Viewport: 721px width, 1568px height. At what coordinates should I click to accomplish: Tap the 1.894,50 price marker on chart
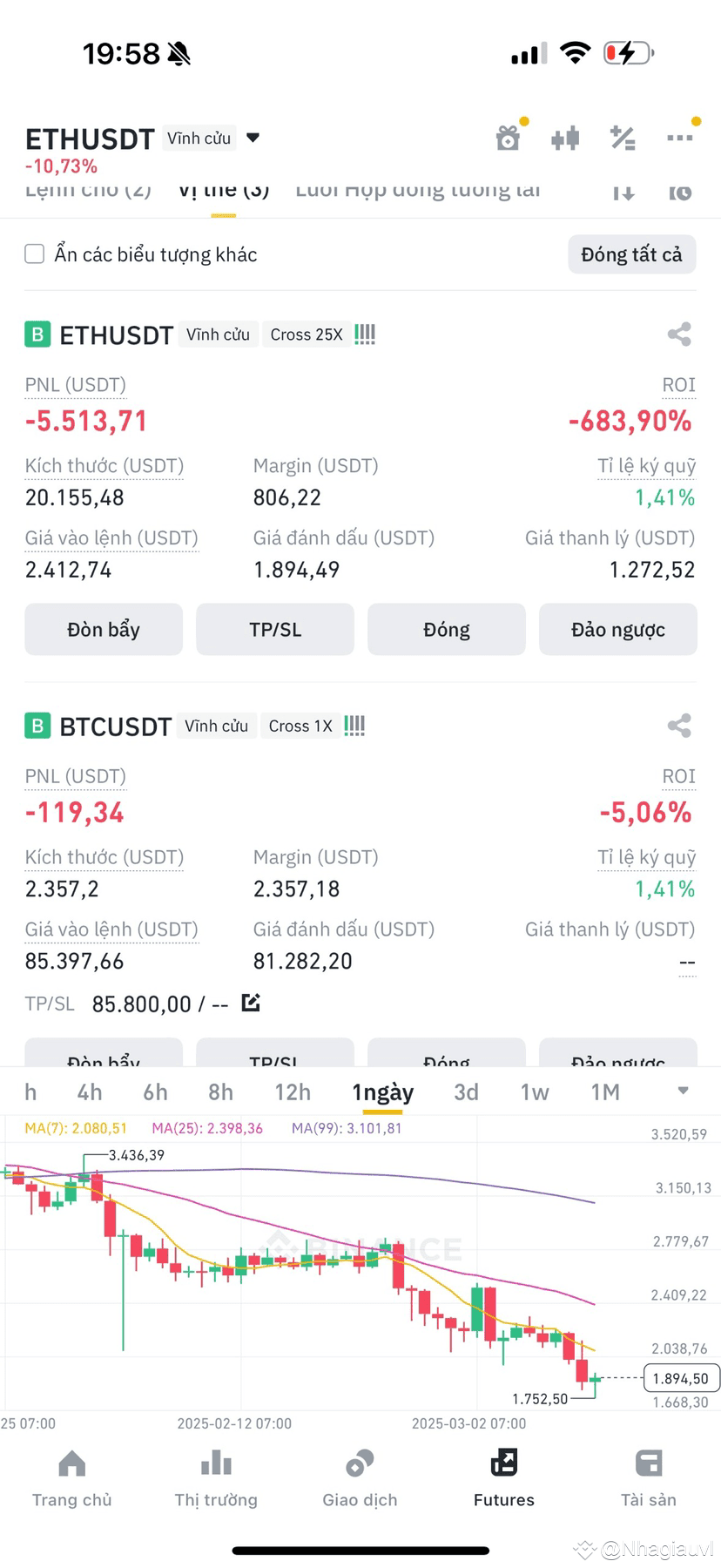point(681,1378)
